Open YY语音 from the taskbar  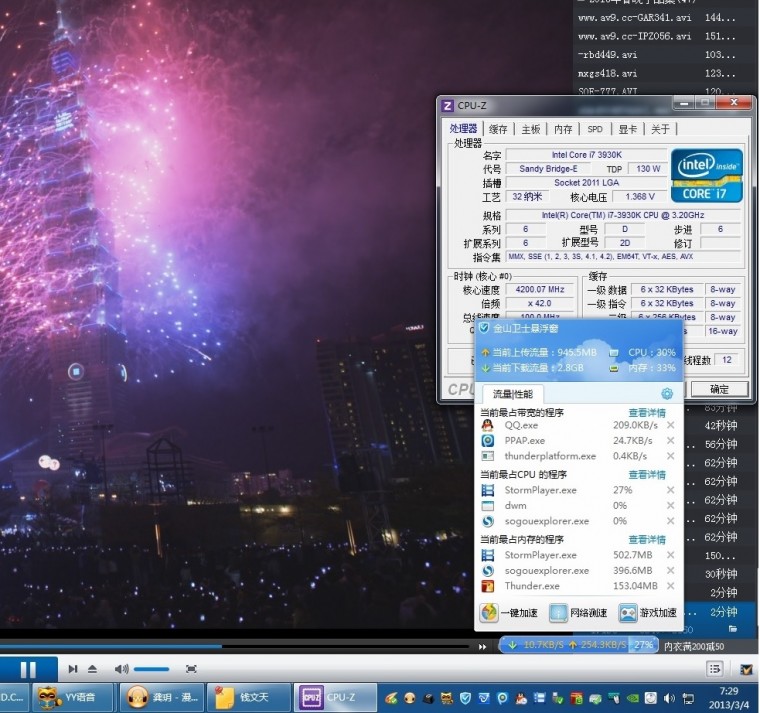click(x=74, y=698)
